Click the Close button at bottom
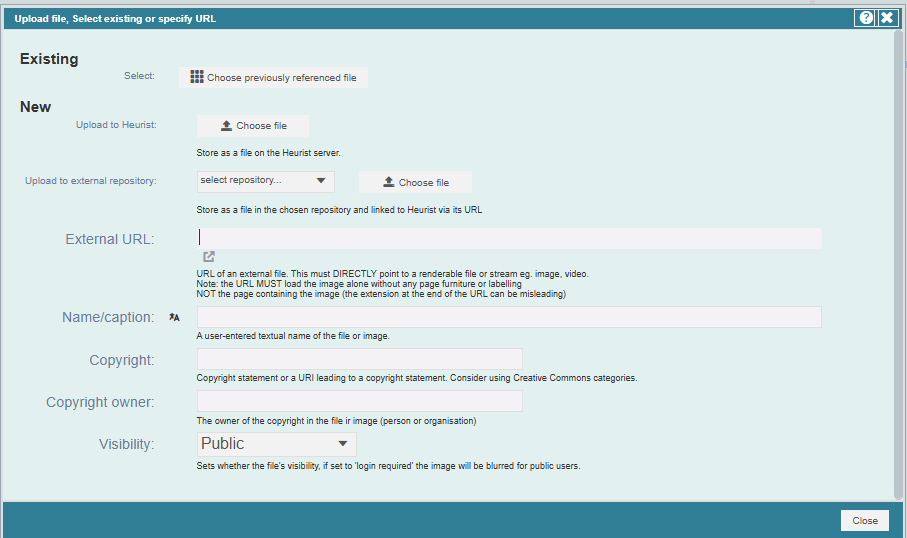The width and height of the screenshot is (907, 538). click(x=865, y=521)
